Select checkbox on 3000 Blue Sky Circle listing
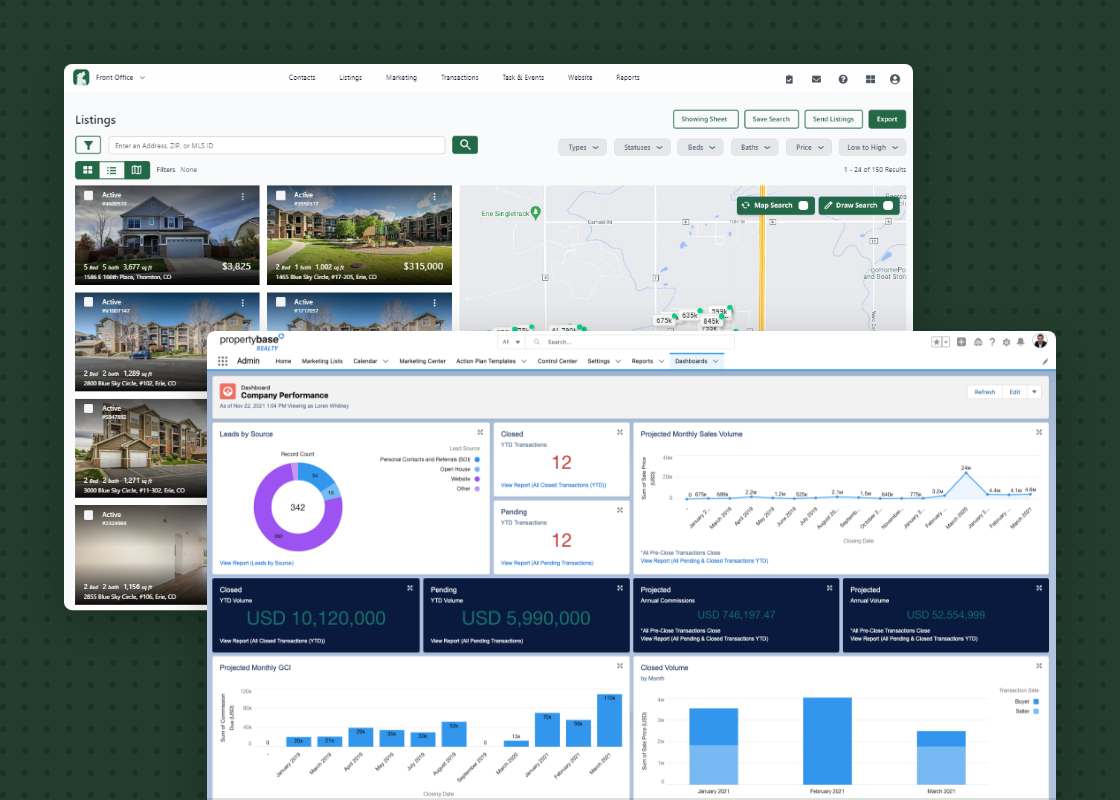 (x=89, y=409)
